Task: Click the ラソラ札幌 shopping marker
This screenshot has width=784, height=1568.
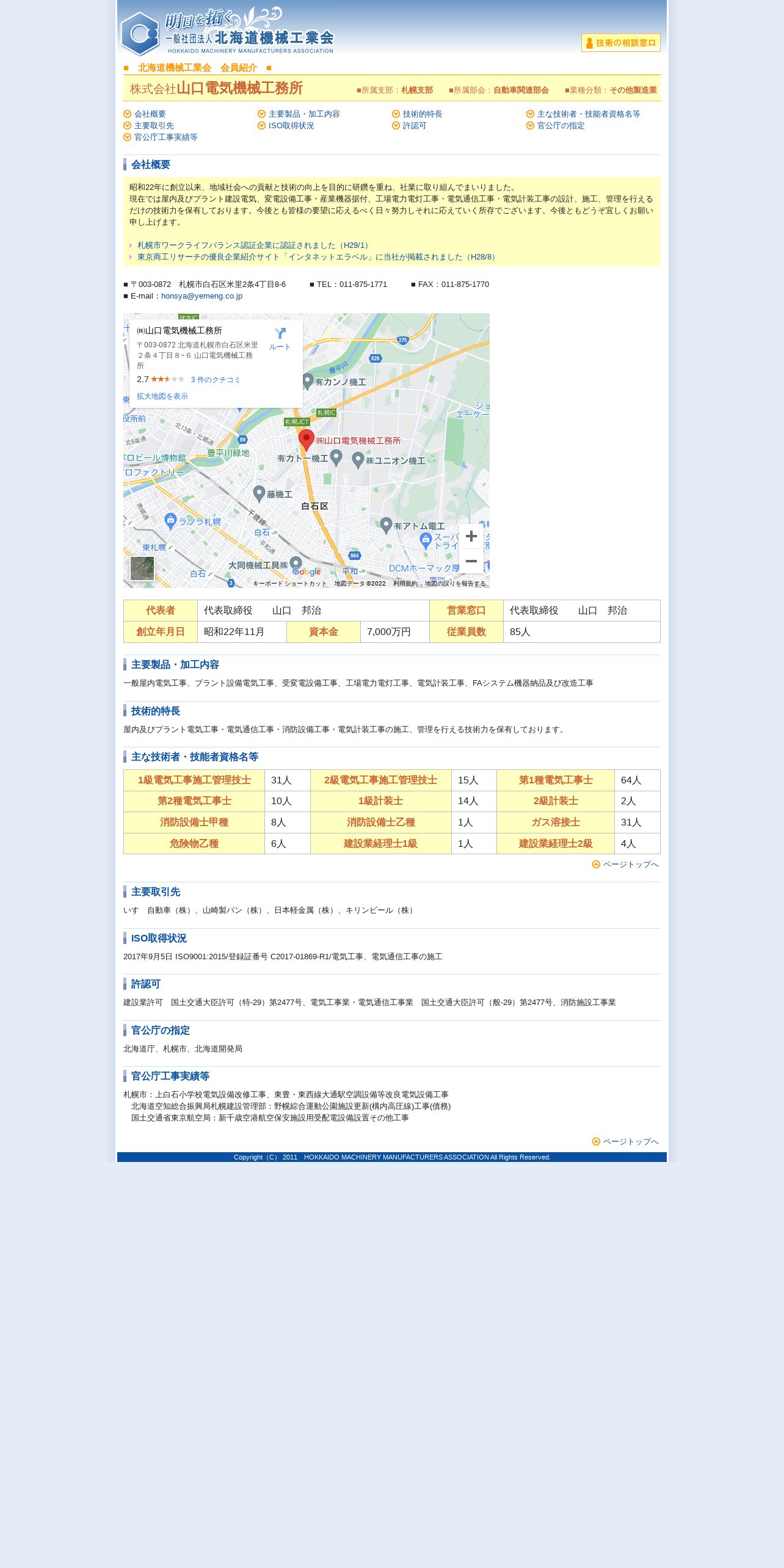Action: coord(171,521)
